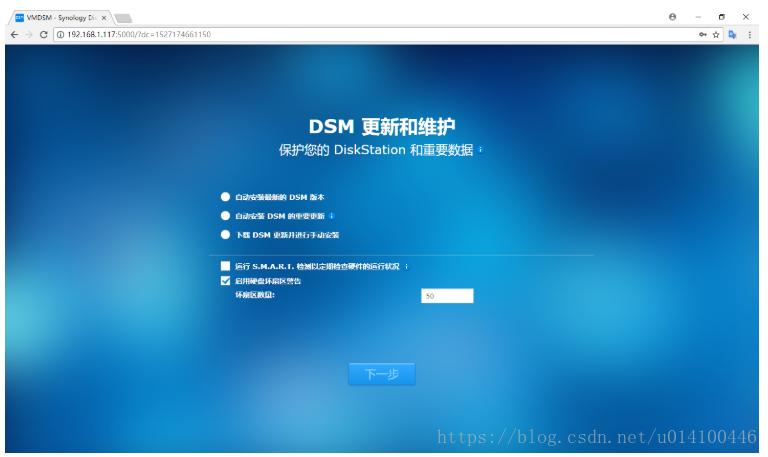Click the 下一步 next button
The height and width of the screenshot is (457, 768).
coord(382,374)
